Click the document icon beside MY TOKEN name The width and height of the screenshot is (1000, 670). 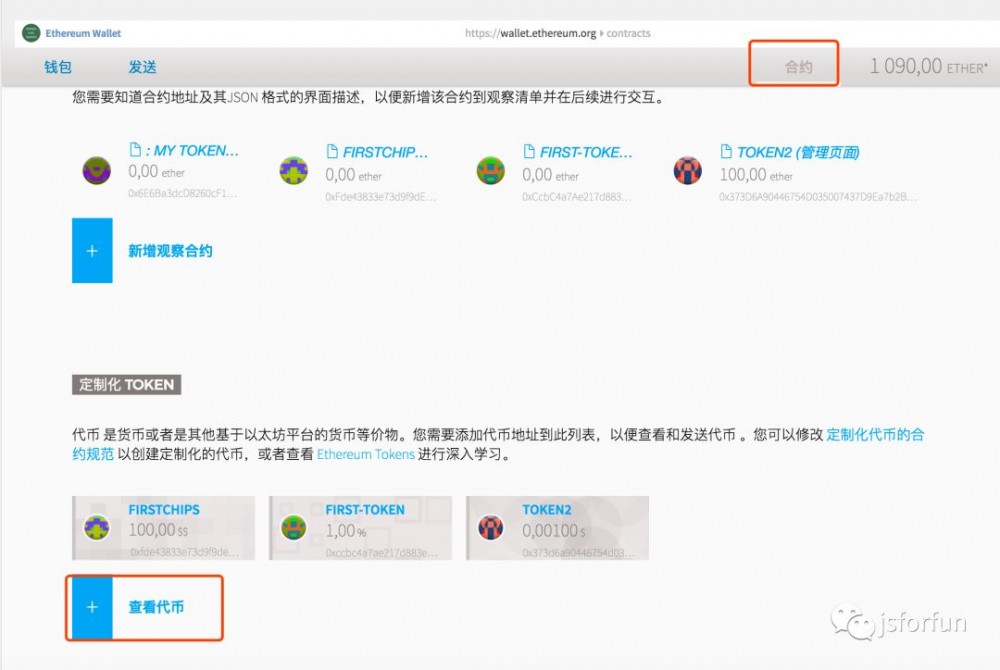(134, 150)
